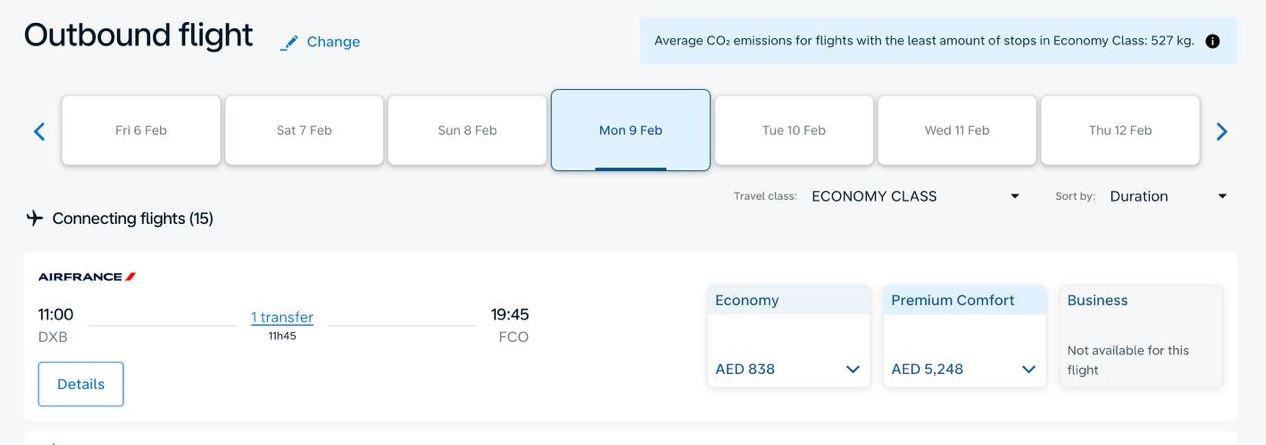The height and width of the screenshot is (445, 1266).
Task: Click the Air France airline logo
Action: [x=87, y=277]
